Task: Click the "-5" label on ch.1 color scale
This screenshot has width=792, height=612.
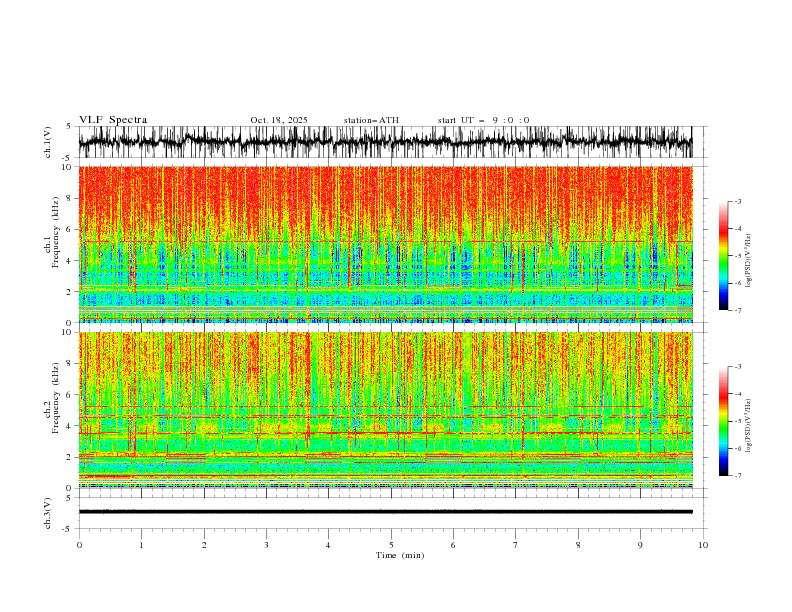Action: 738,256
